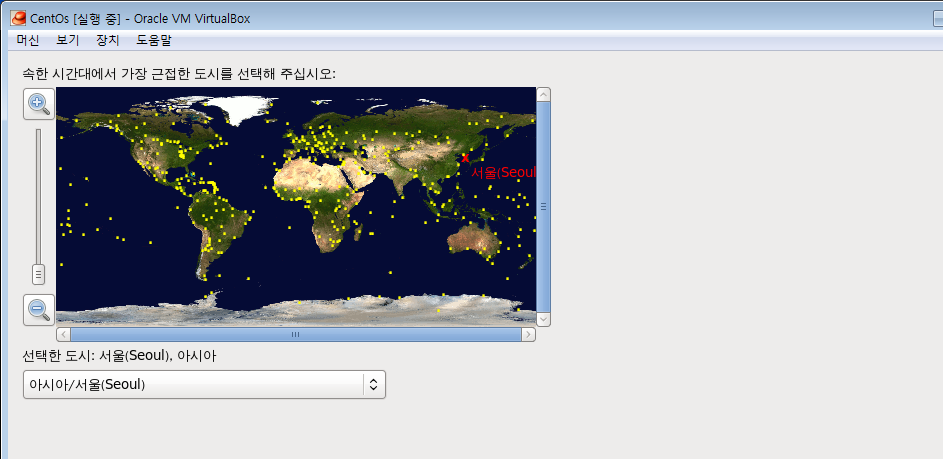Click the zoom in magnifier button
Viewport: 943px width, 459px height.
39,103
